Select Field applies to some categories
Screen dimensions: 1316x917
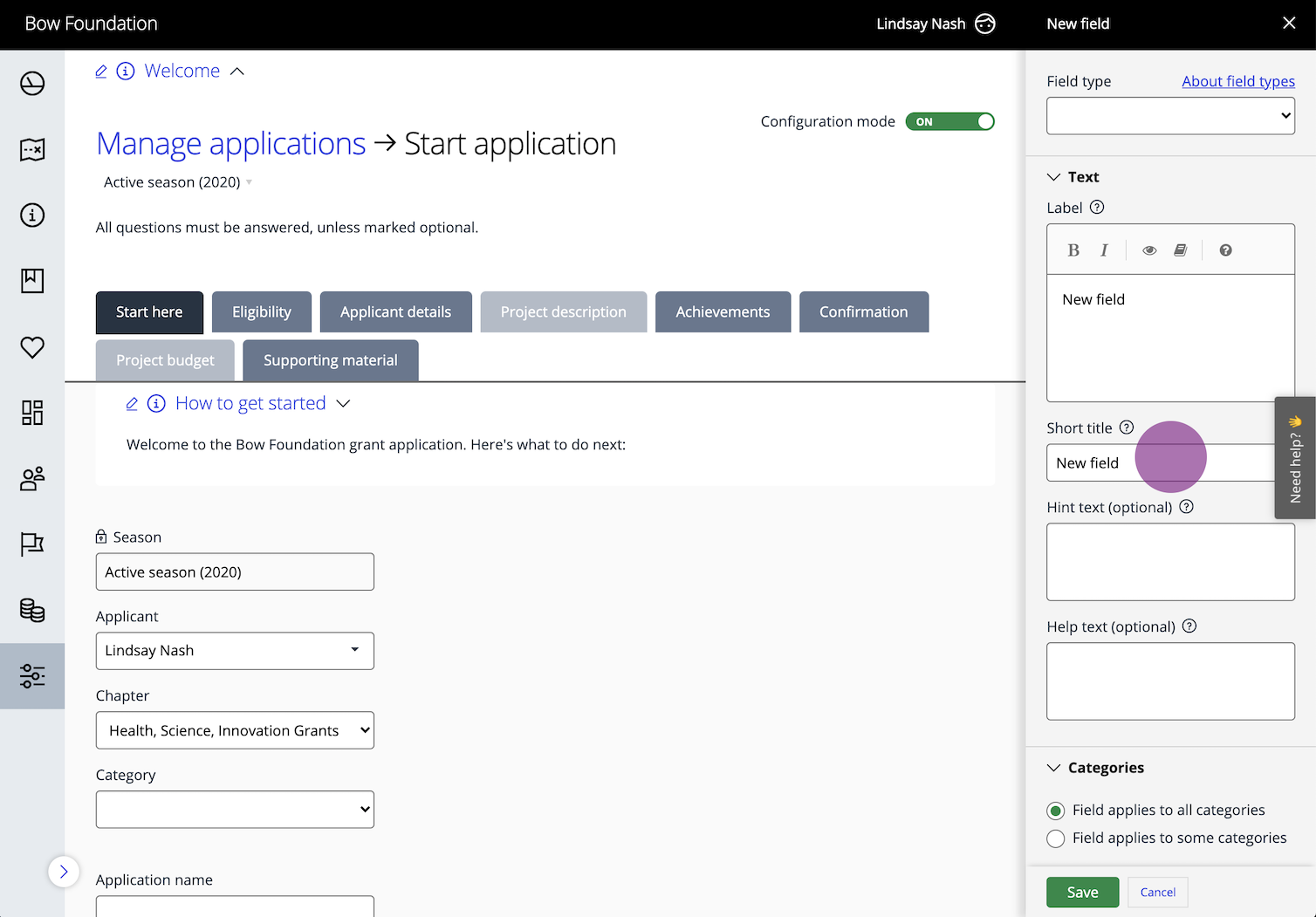click(1056, 838)
